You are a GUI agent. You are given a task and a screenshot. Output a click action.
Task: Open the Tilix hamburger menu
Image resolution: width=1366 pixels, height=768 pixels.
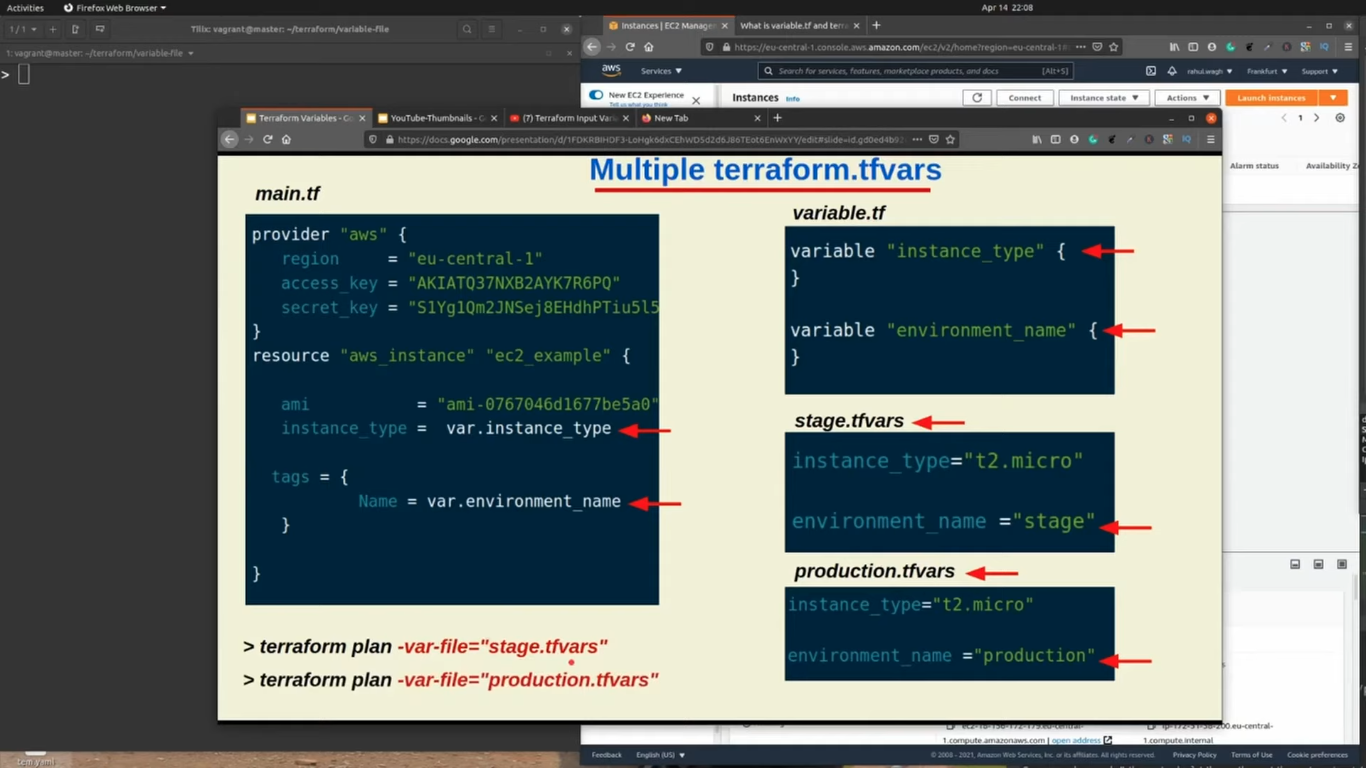coord(492,30)
